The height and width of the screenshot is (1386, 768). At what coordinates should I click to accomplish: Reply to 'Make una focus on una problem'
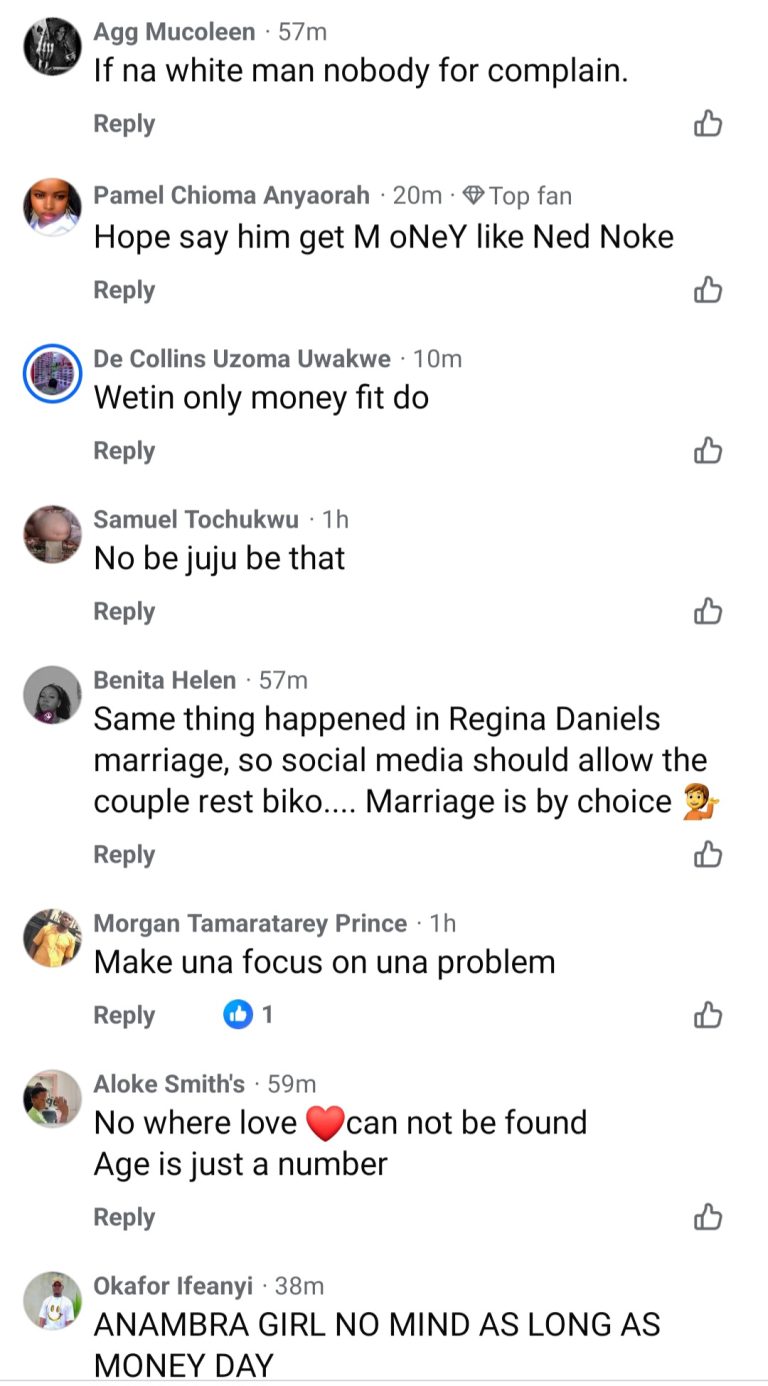click(x=124, y=1015)
